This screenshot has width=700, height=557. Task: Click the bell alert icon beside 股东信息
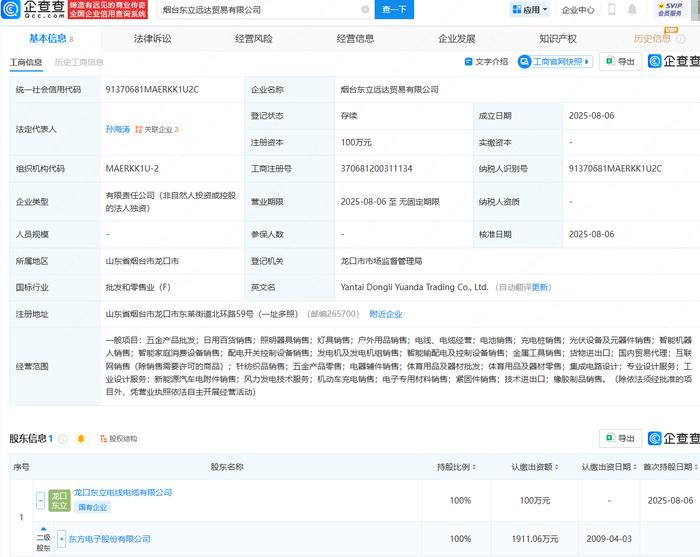[x=81, y=439]
